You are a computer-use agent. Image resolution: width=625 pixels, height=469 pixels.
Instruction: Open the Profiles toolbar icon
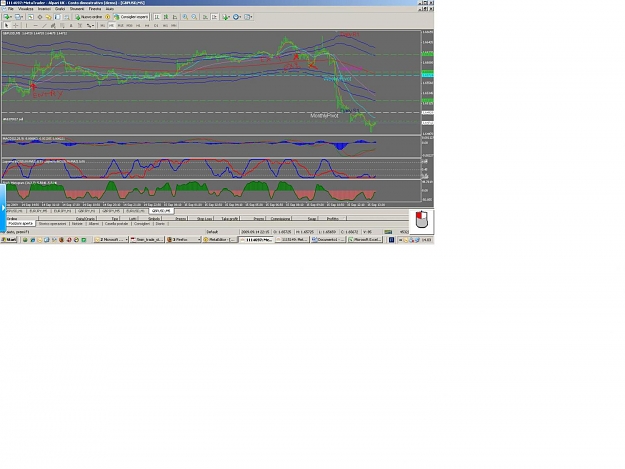[x=18, y=17]
